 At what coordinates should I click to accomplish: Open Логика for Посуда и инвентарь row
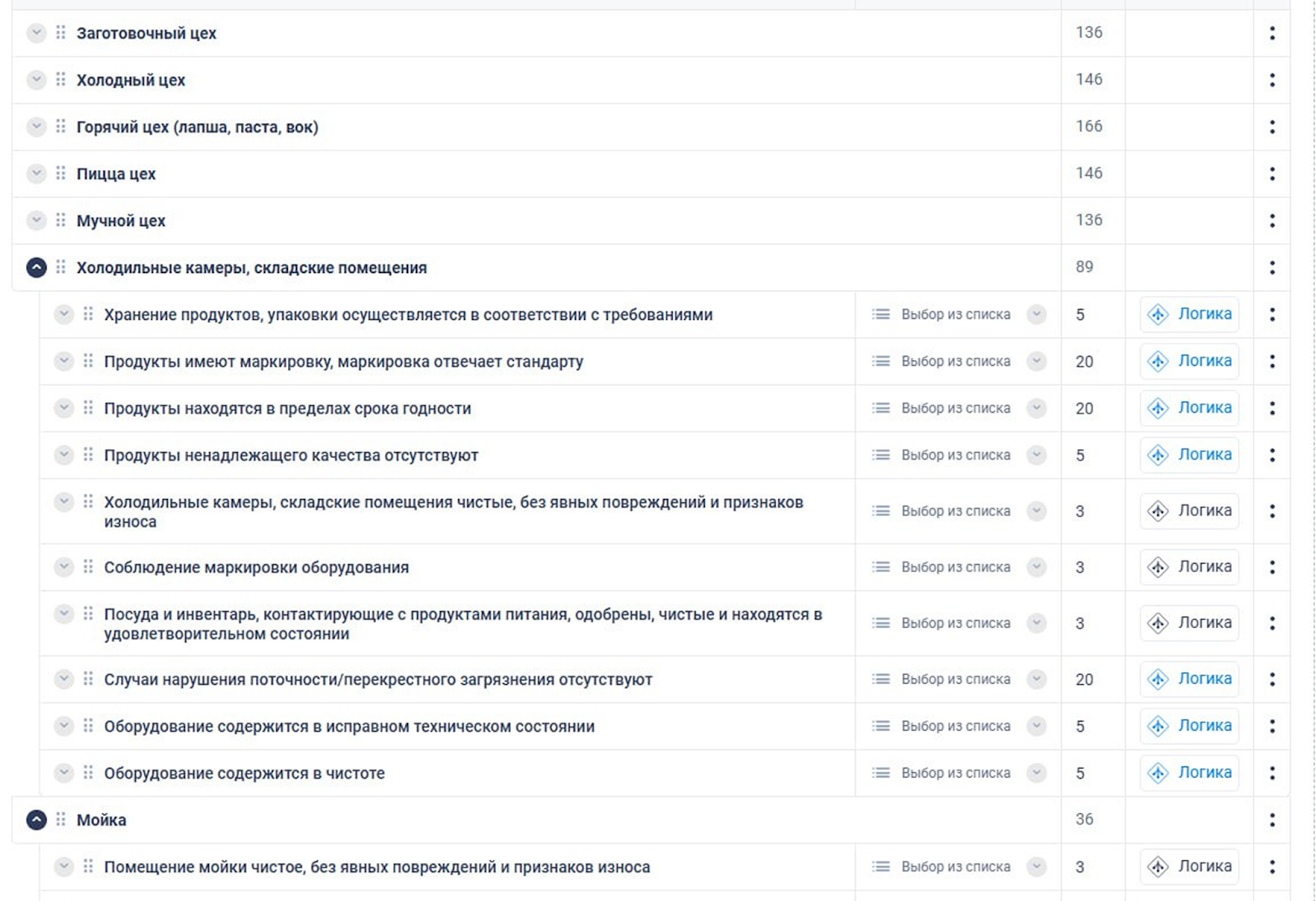click(x=1189, y=623)
